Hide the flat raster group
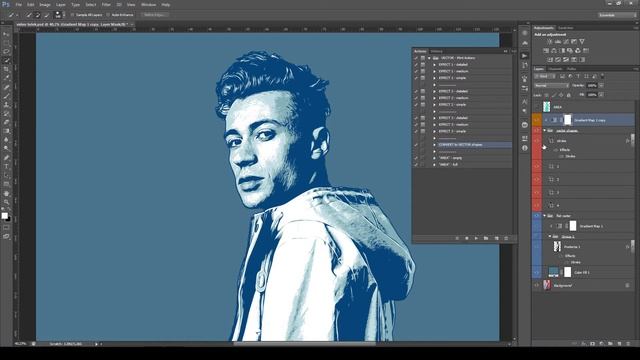 point(536,216)
